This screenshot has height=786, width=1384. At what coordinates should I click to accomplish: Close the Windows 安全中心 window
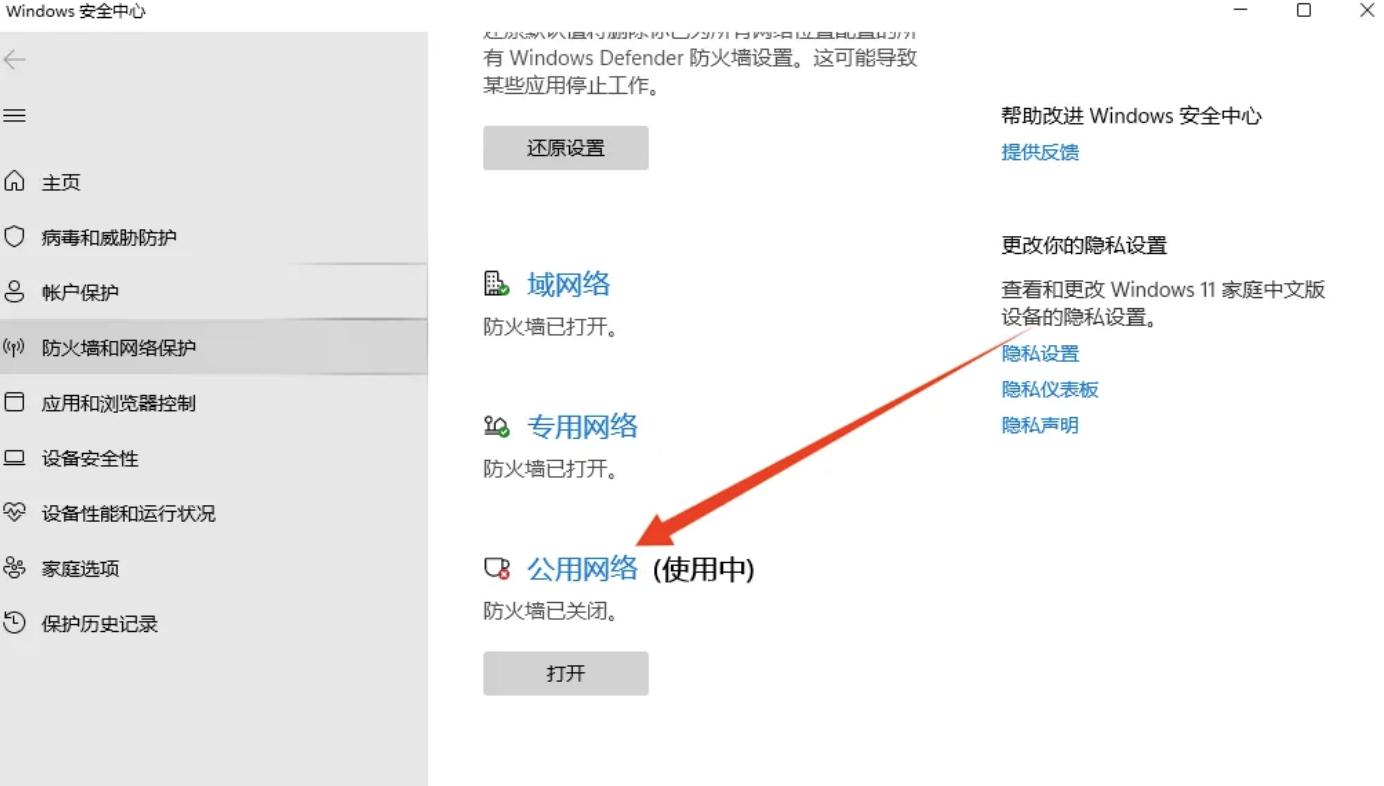[1366, 11]
